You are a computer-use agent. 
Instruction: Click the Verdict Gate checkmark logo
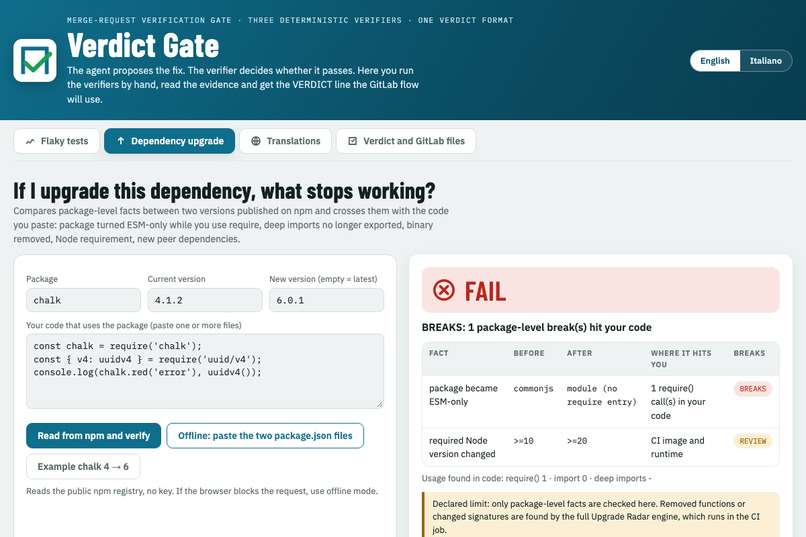(35, 60)
